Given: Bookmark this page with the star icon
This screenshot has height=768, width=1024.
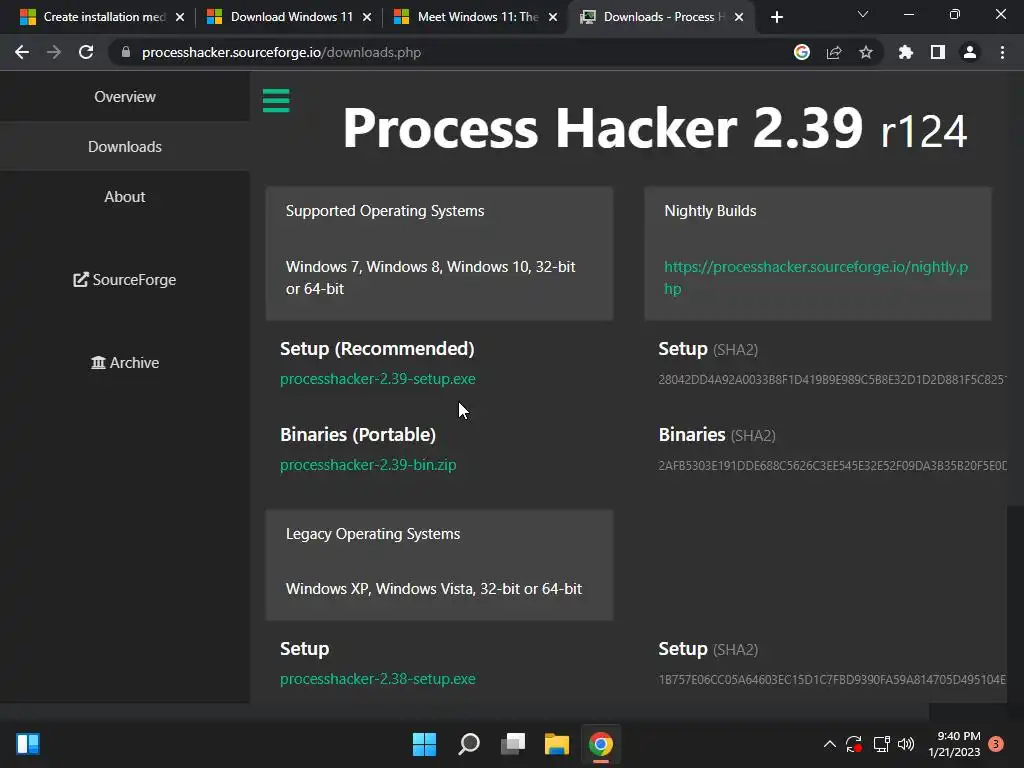Looking at the screenshot, I should pyautogui.click(x=866, y=52).
